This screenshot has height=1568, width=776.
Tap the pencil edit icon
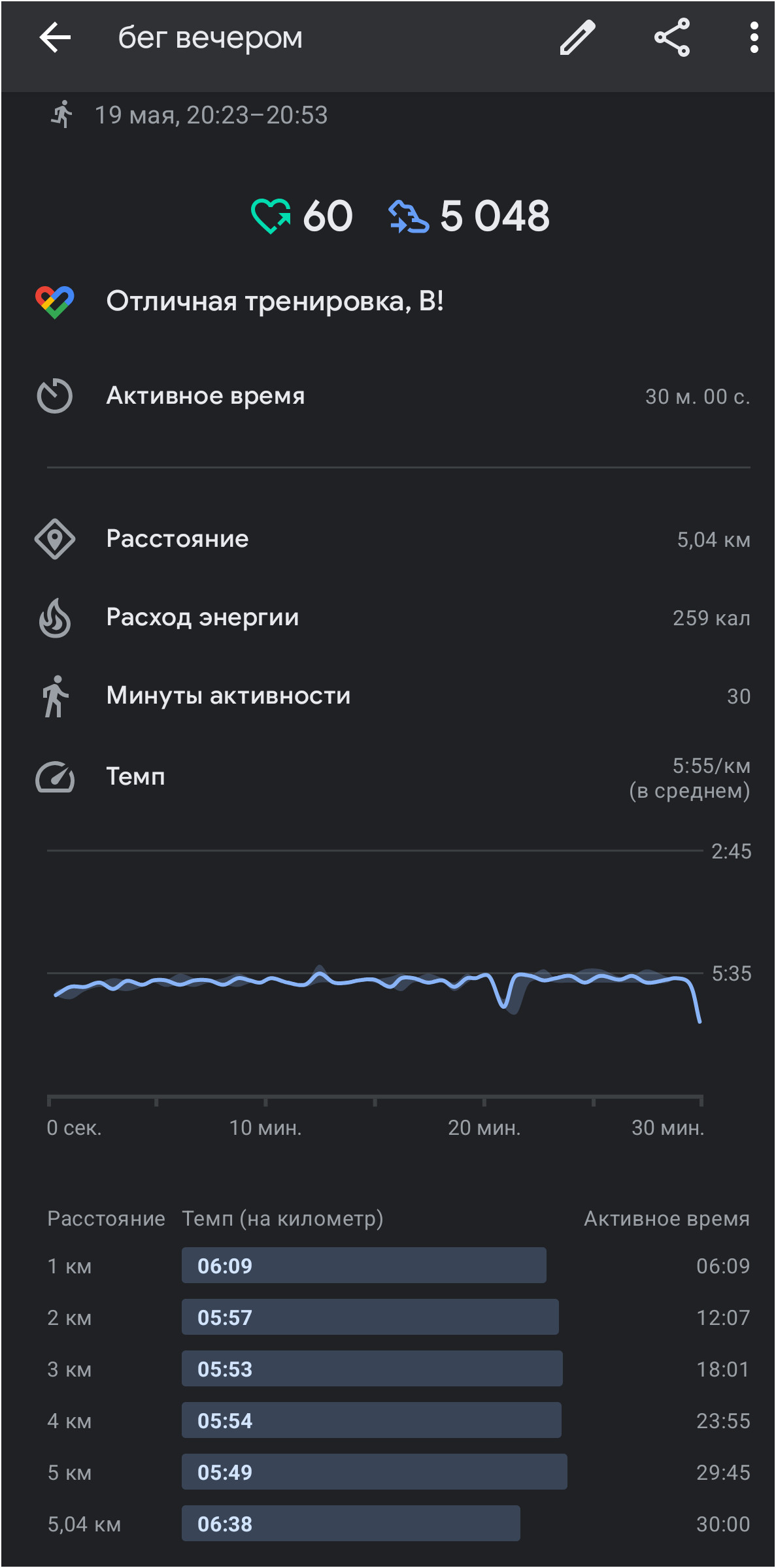pos(578,37)
